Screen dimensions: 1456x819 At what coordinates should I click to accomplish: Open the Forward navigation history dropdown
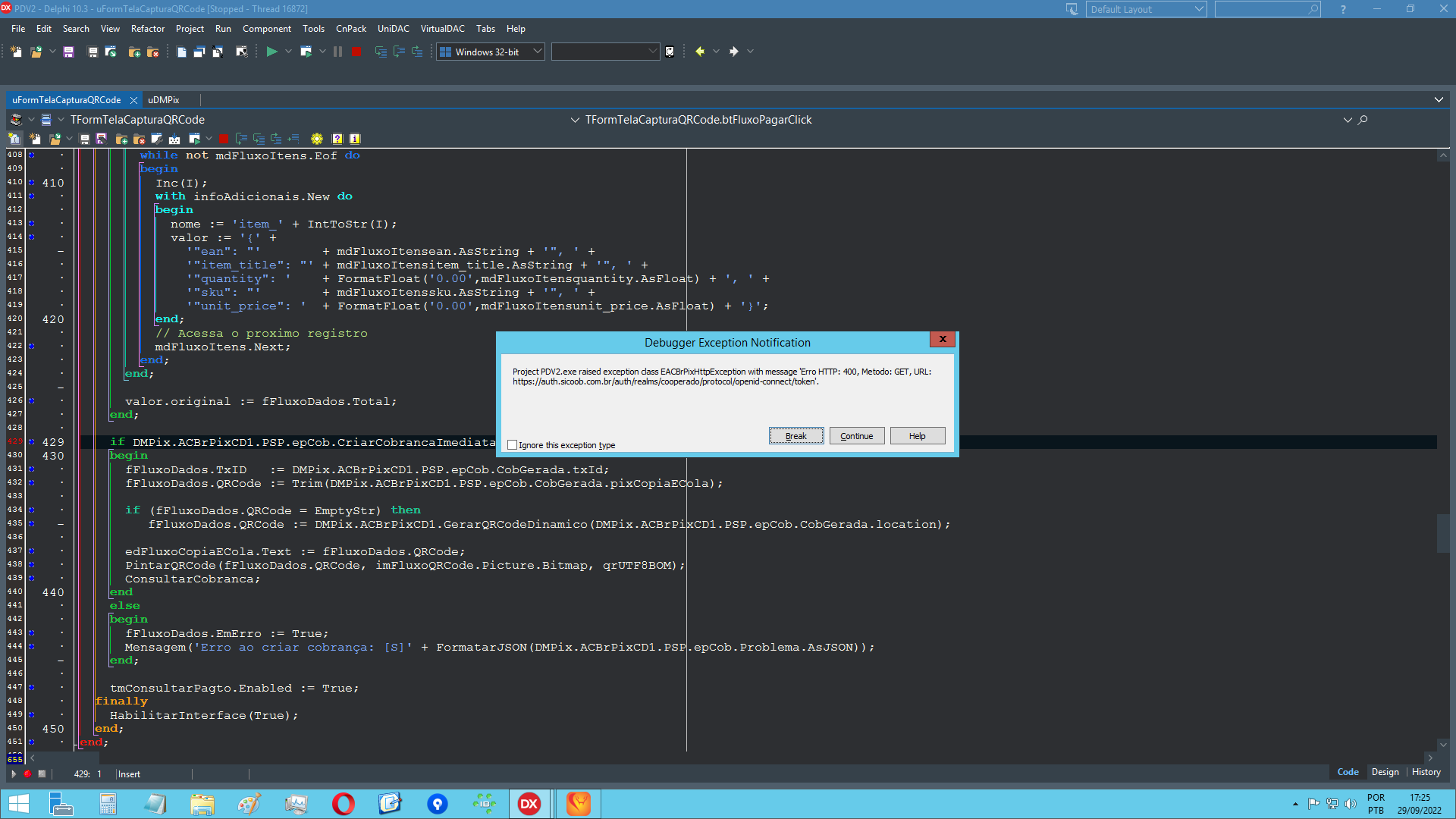[x=750, y=52]
